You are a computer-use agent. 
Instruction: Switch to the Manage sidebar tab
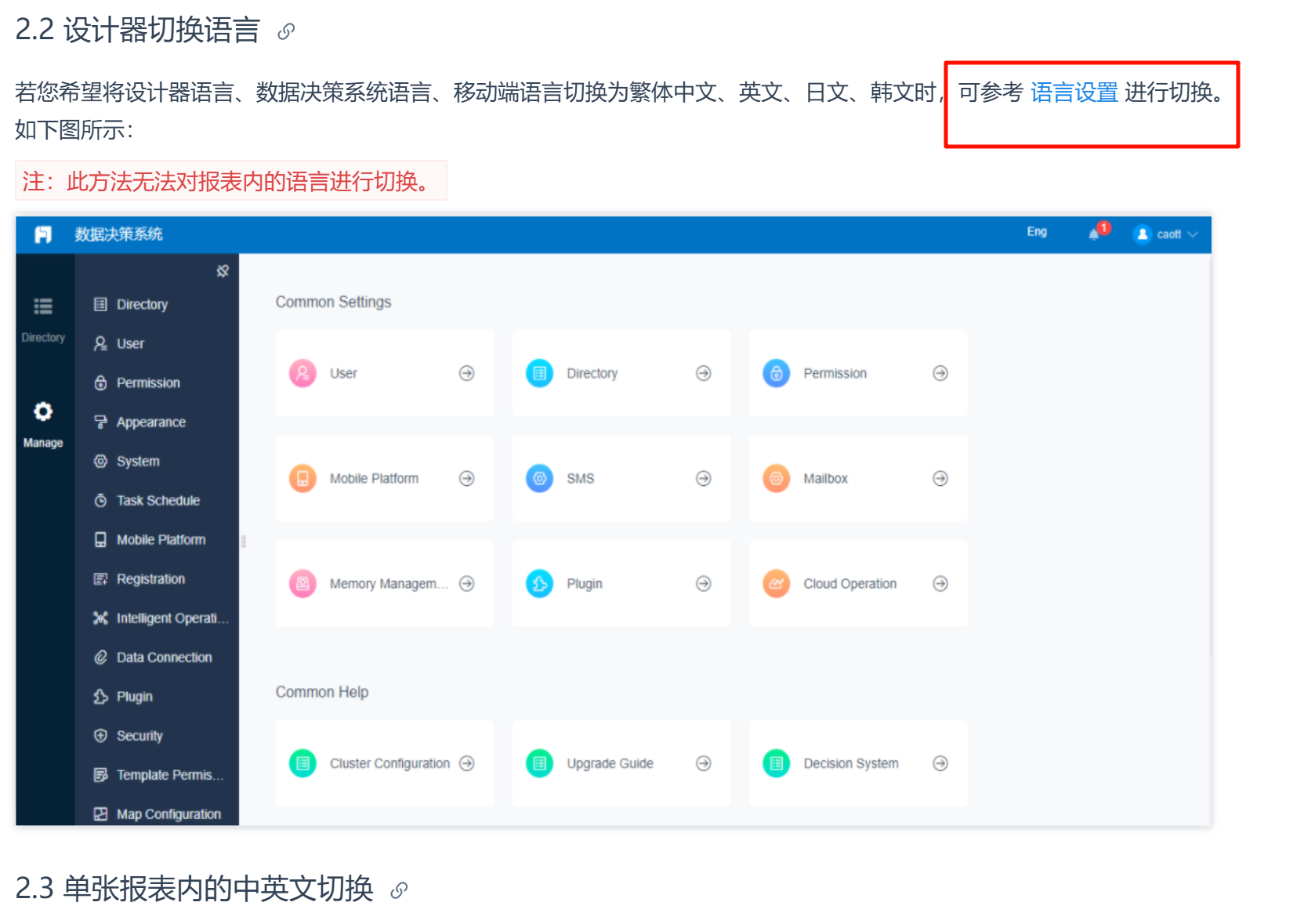(x=43, y=426)
